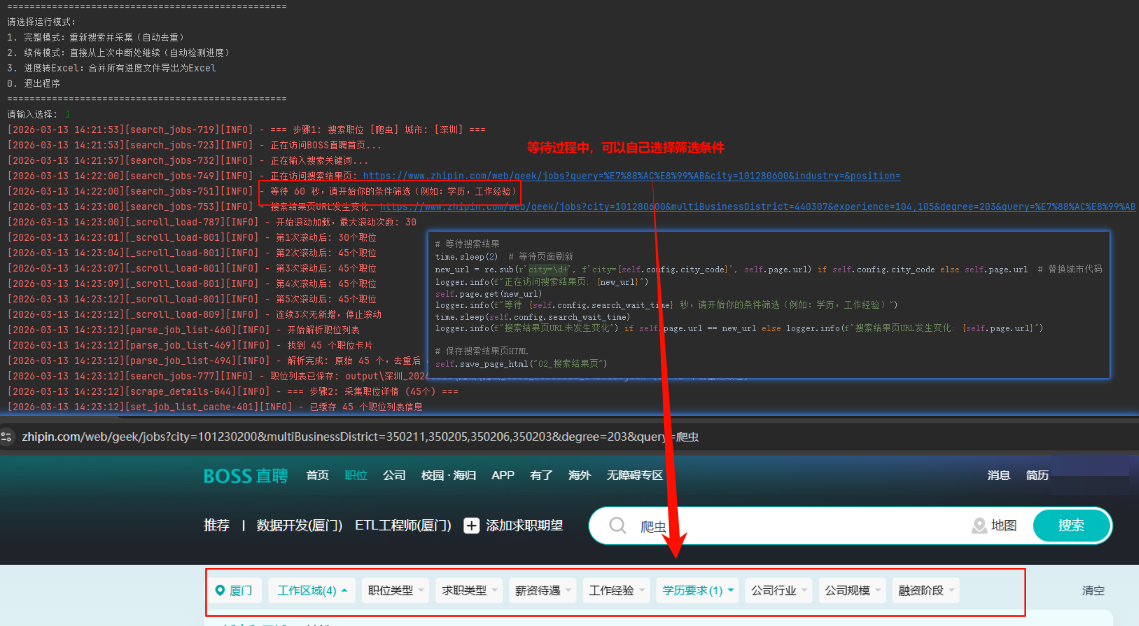The image size is (1139, 626).
Task: Click the 添加求职期望 link
Action: coord(524,525)
